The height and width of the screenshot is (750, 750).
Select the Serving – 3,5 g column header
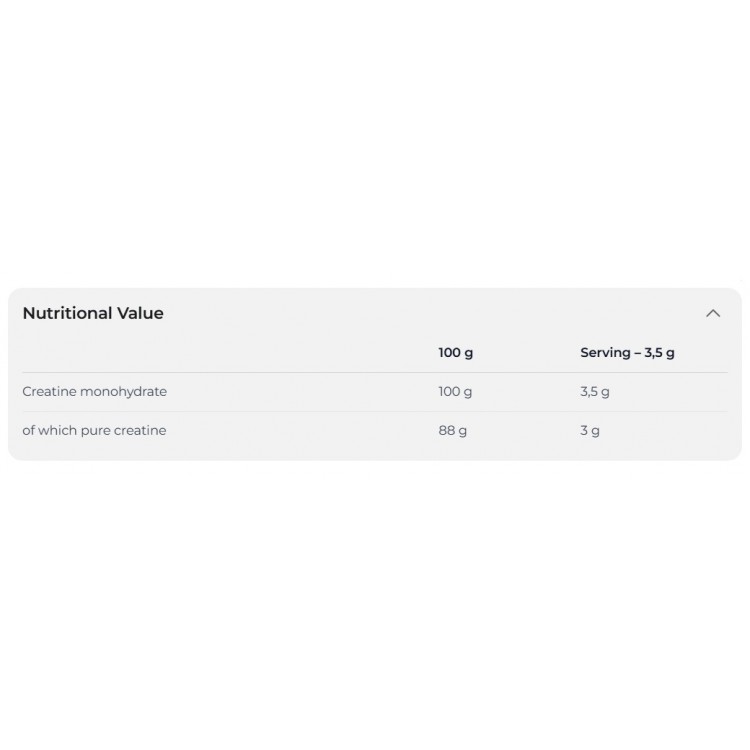click(x=627, y=352)
